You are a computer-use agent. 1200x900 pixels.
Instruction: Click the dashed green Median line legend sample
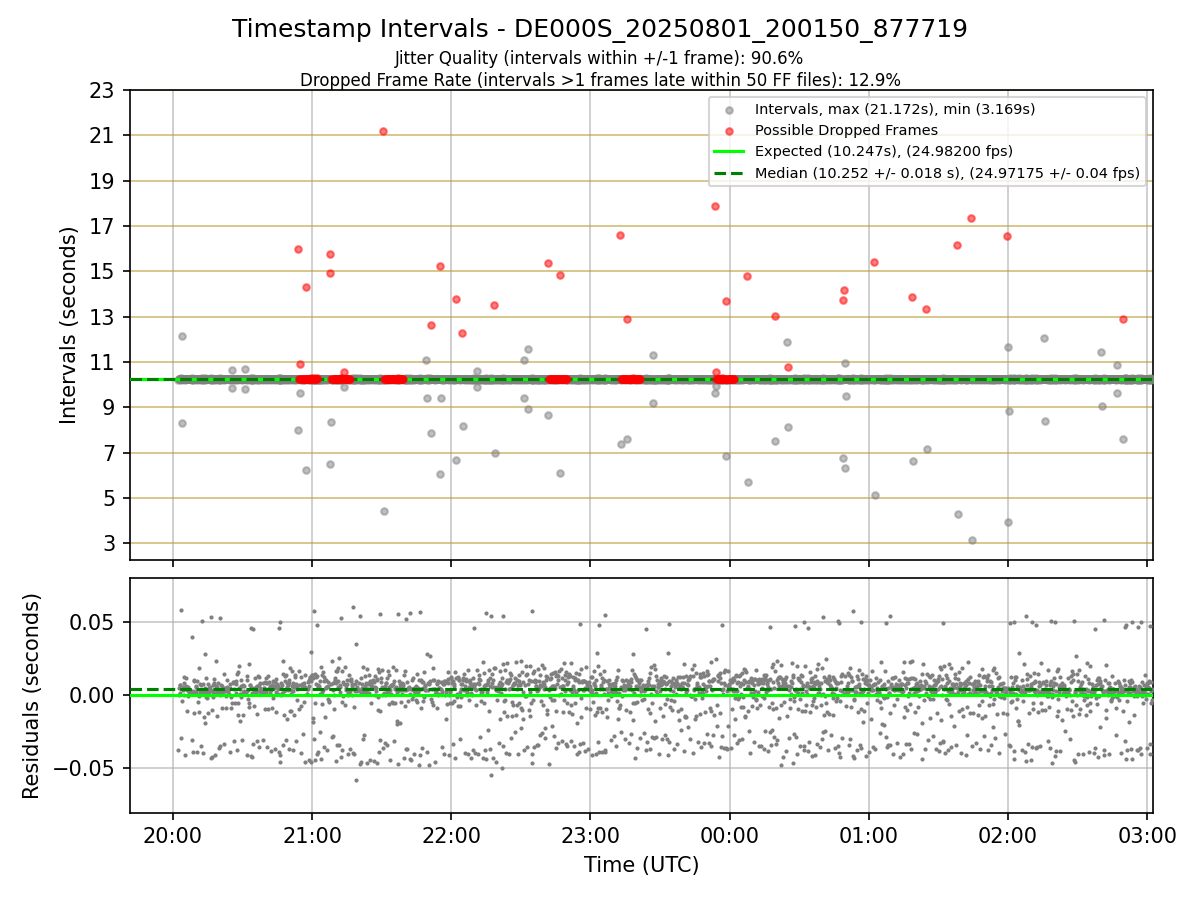coord(729,173)
